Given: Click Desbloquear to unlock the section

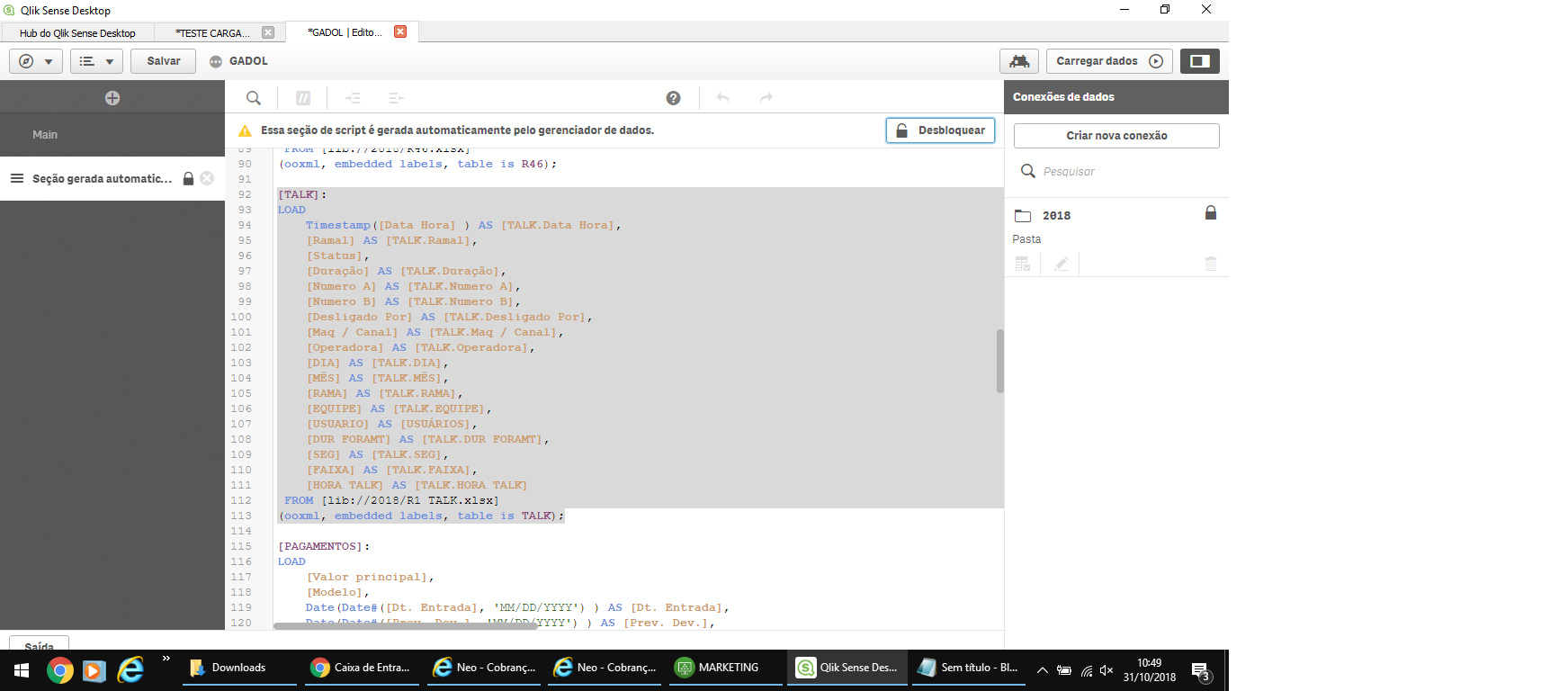Looking at the screenshot, I should 940,130.
